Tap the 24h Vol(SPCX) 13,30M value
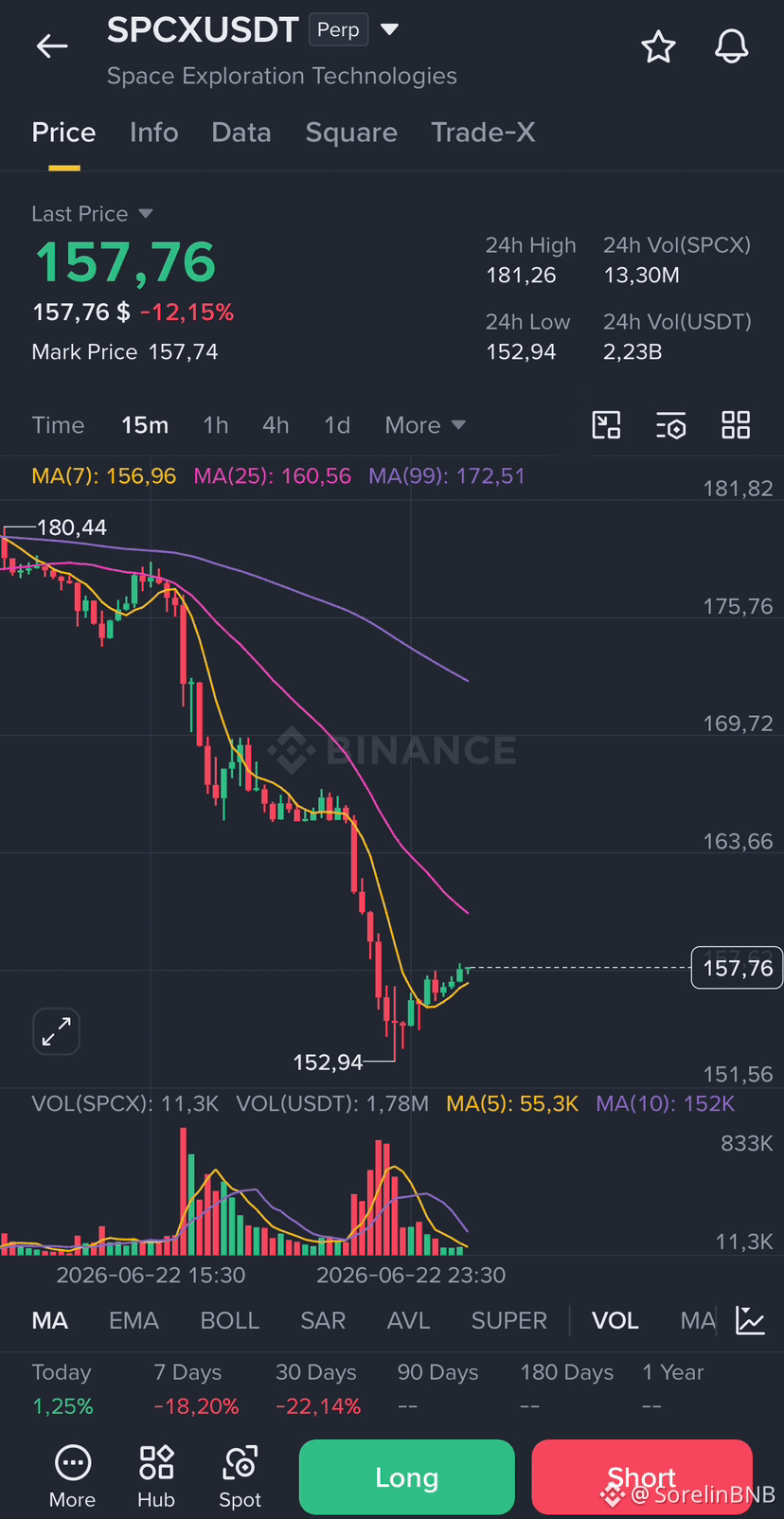 [x=642, y=276]
